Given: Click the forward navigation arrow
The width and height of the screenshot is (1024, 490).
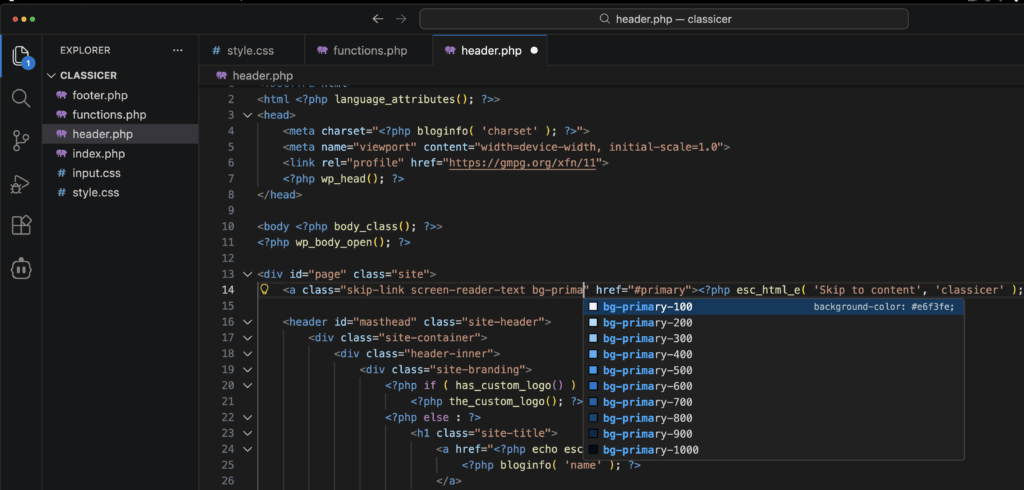Looking at the screenshot, I should (x=401, y=19).
